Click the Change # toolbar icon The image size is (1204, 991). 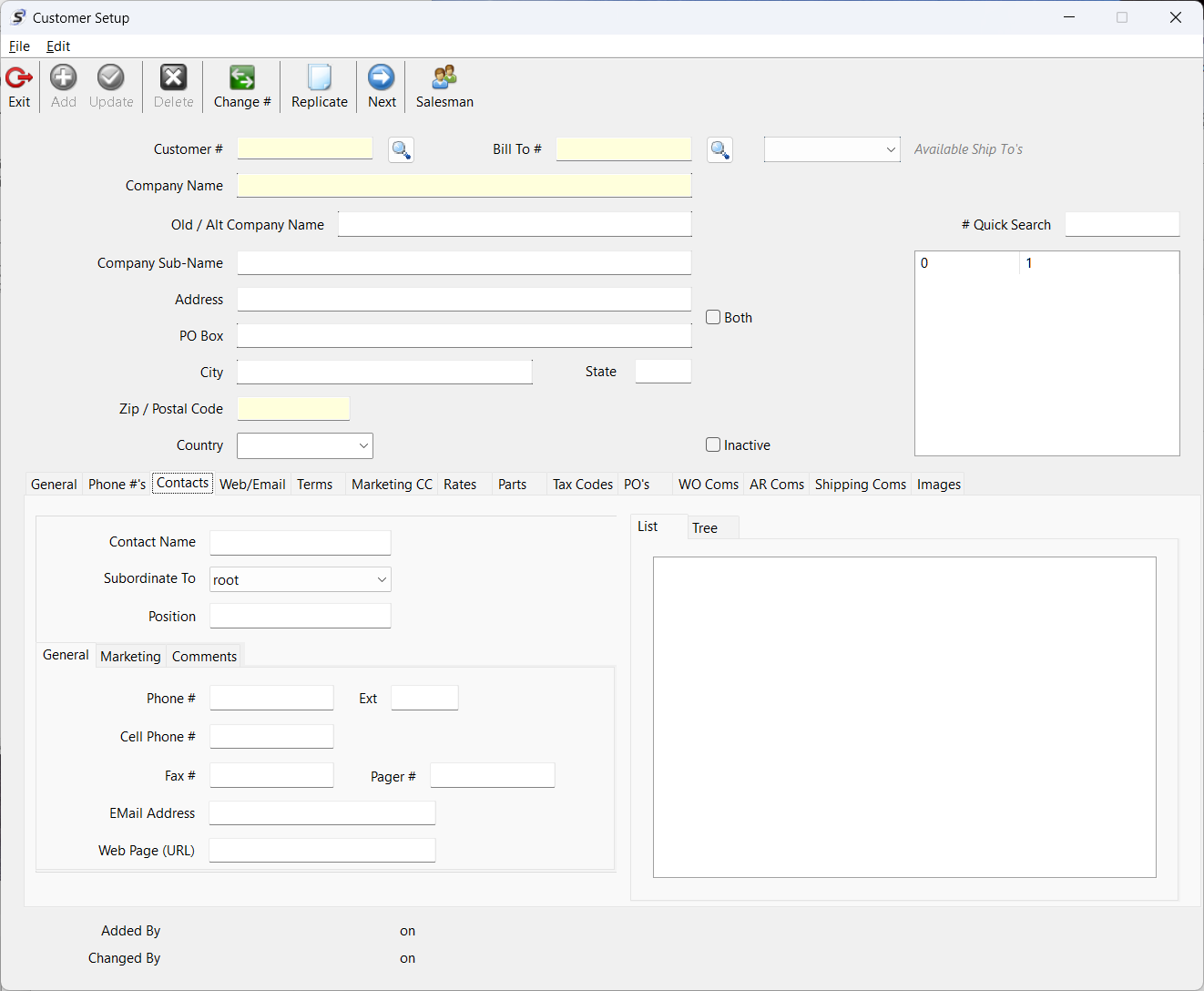tap(242, 87)
